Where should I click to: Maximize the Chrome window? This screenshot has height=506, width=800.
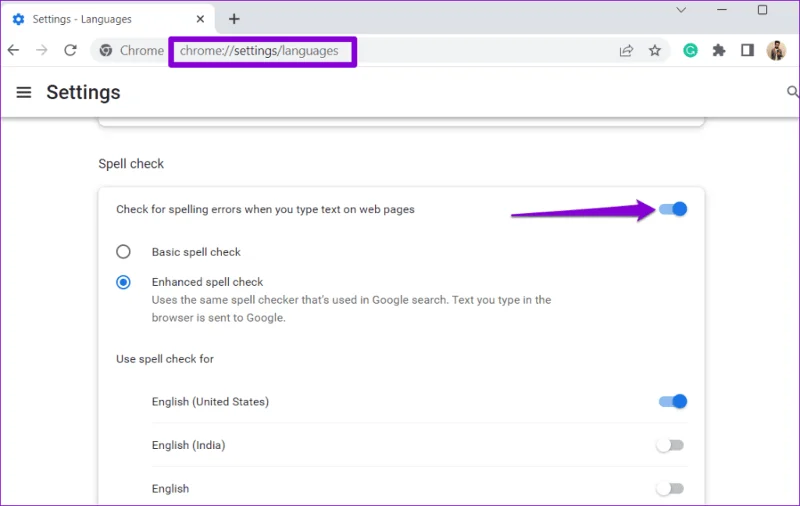click(762, 10)
